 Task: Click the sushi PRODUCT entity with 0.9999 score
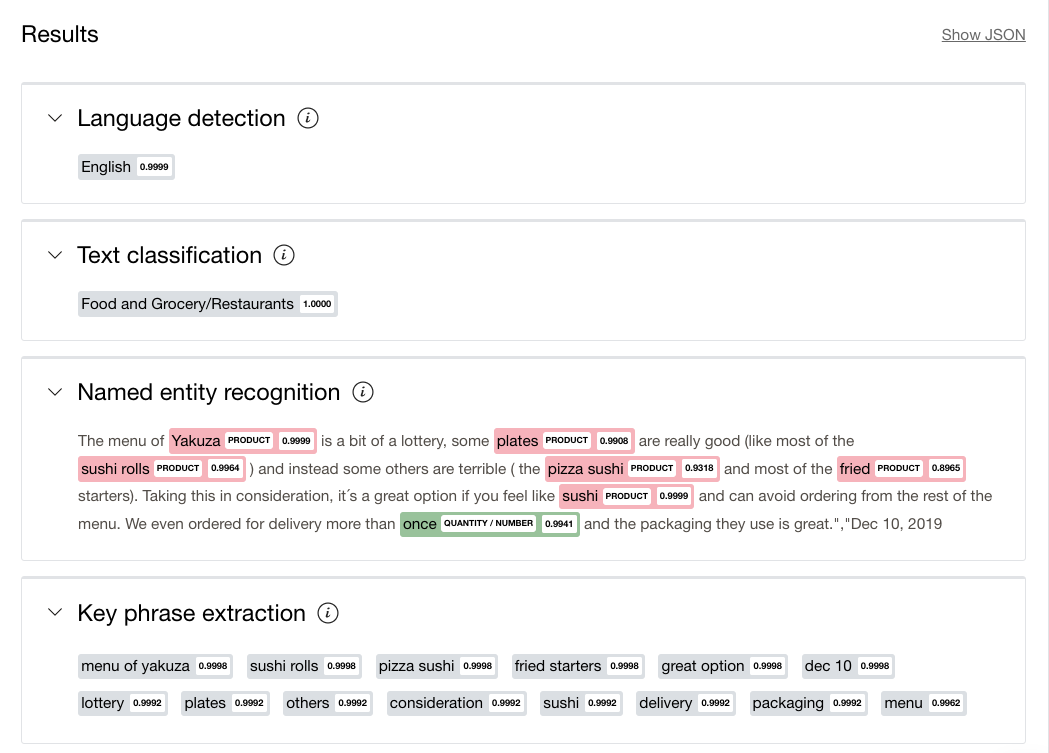point(626,496)
